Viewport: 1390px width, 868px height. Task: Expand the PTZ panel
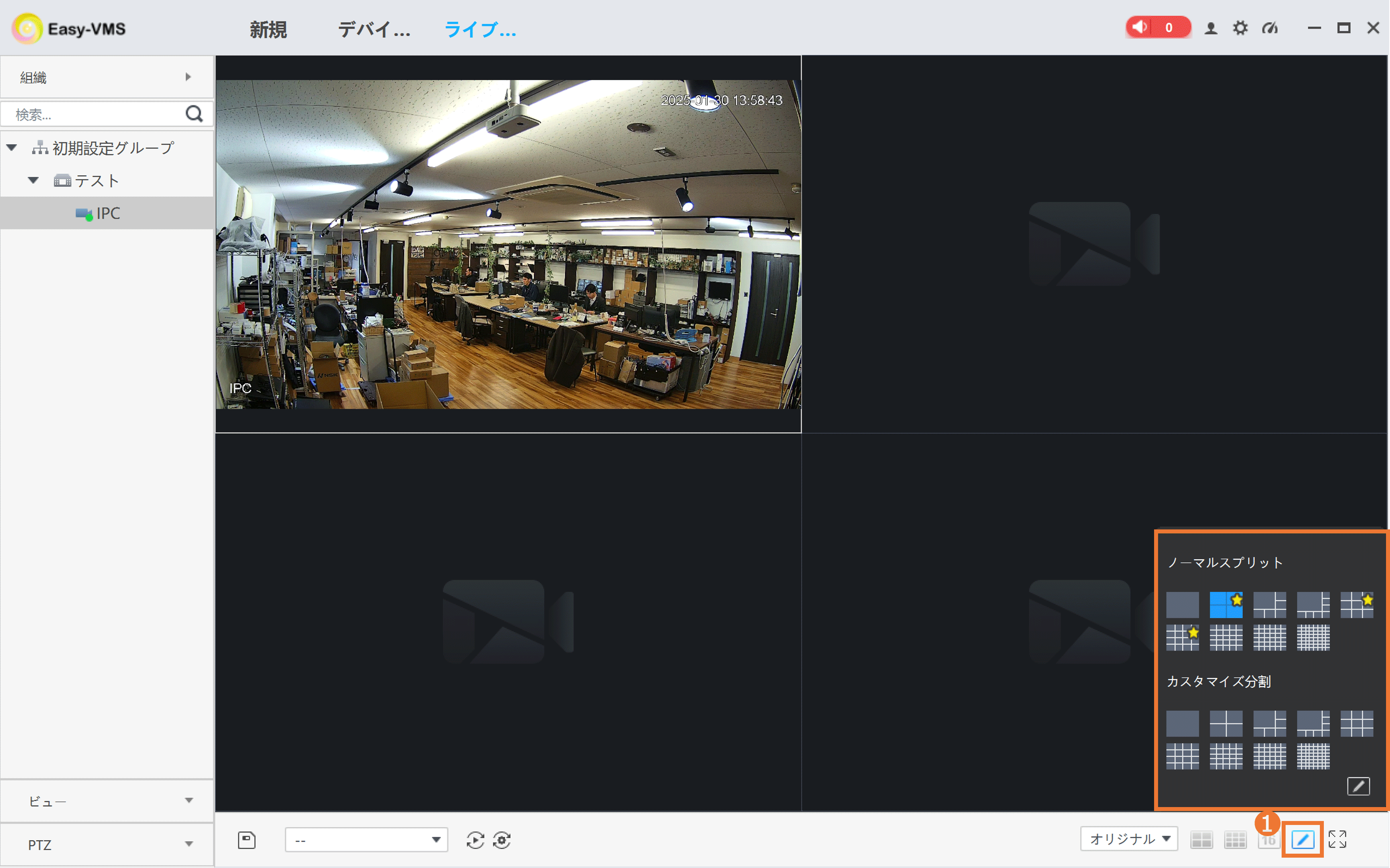107,844
